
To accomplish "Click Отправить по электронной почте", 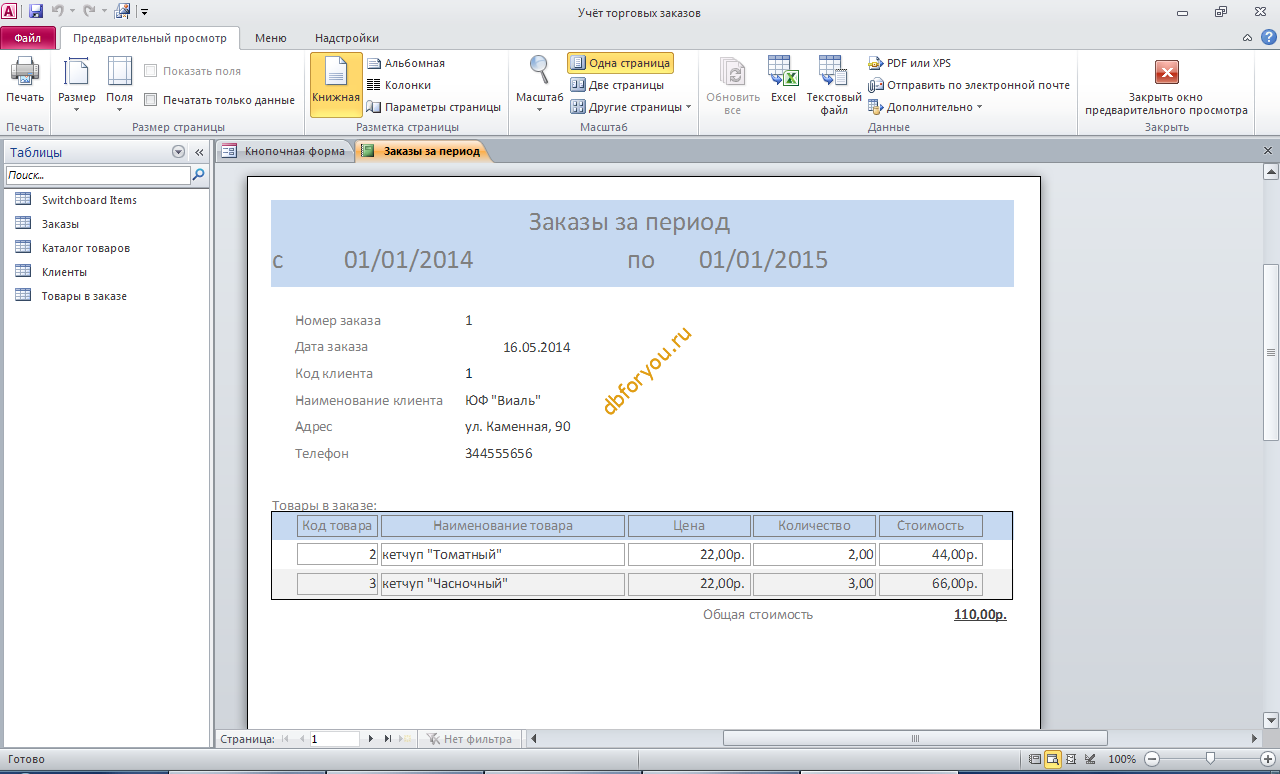I will click(x=969, y=85).
